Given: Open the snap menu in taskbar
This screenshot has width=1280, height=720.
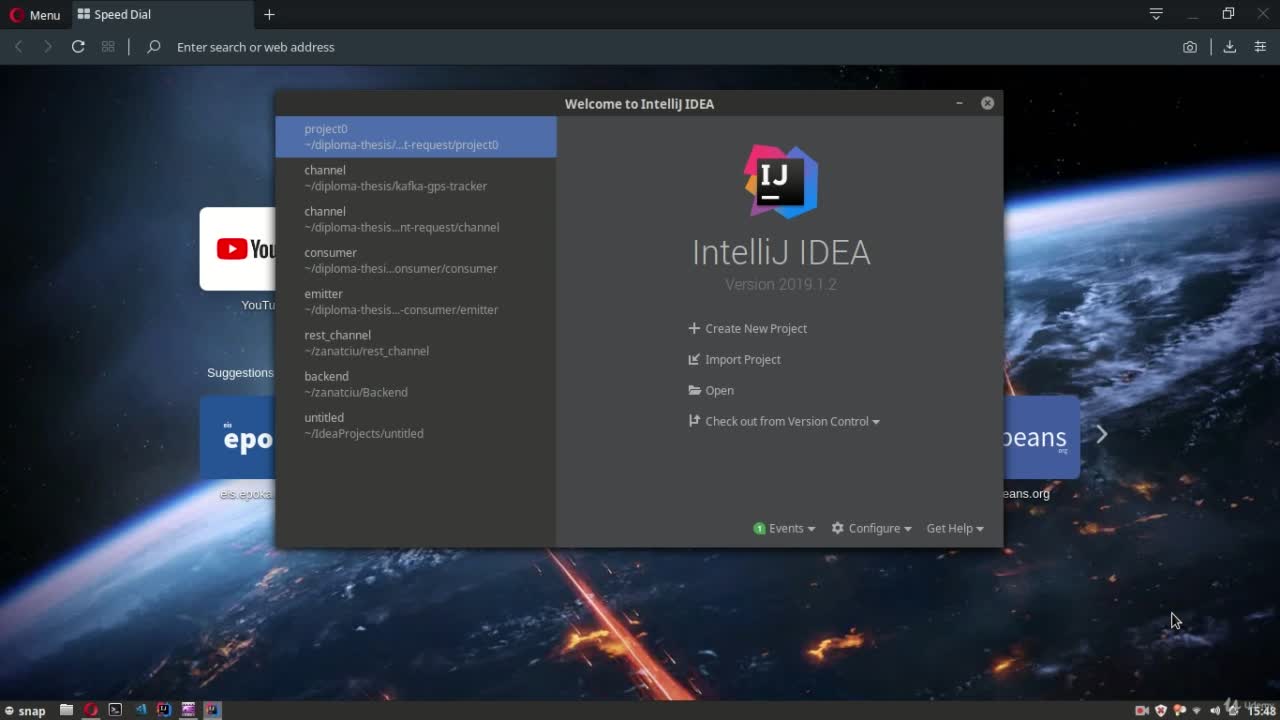Looking at the screenshot, I should [25, 711].
